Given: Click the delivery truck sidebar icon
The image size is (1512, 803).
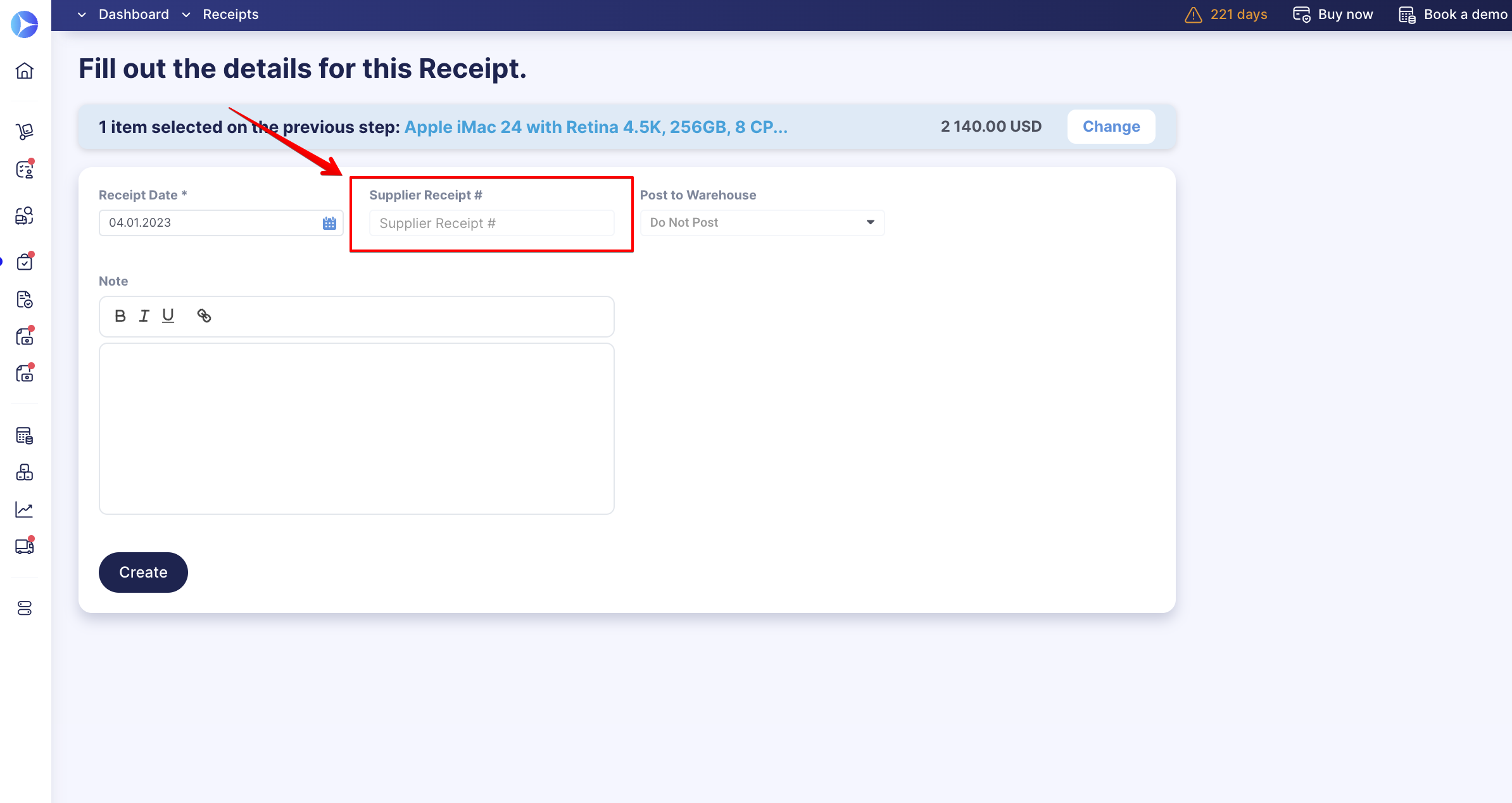Looking at the screenshot, I should pos(25,547).
